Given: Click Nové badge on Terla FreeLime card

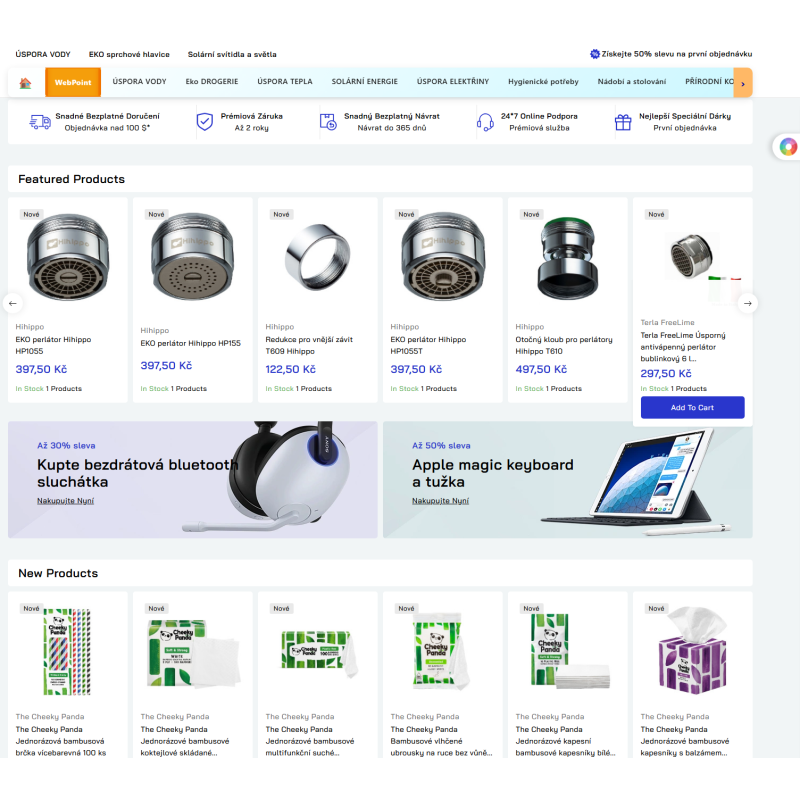Looking at the screenshot, I should click(656, 214).
